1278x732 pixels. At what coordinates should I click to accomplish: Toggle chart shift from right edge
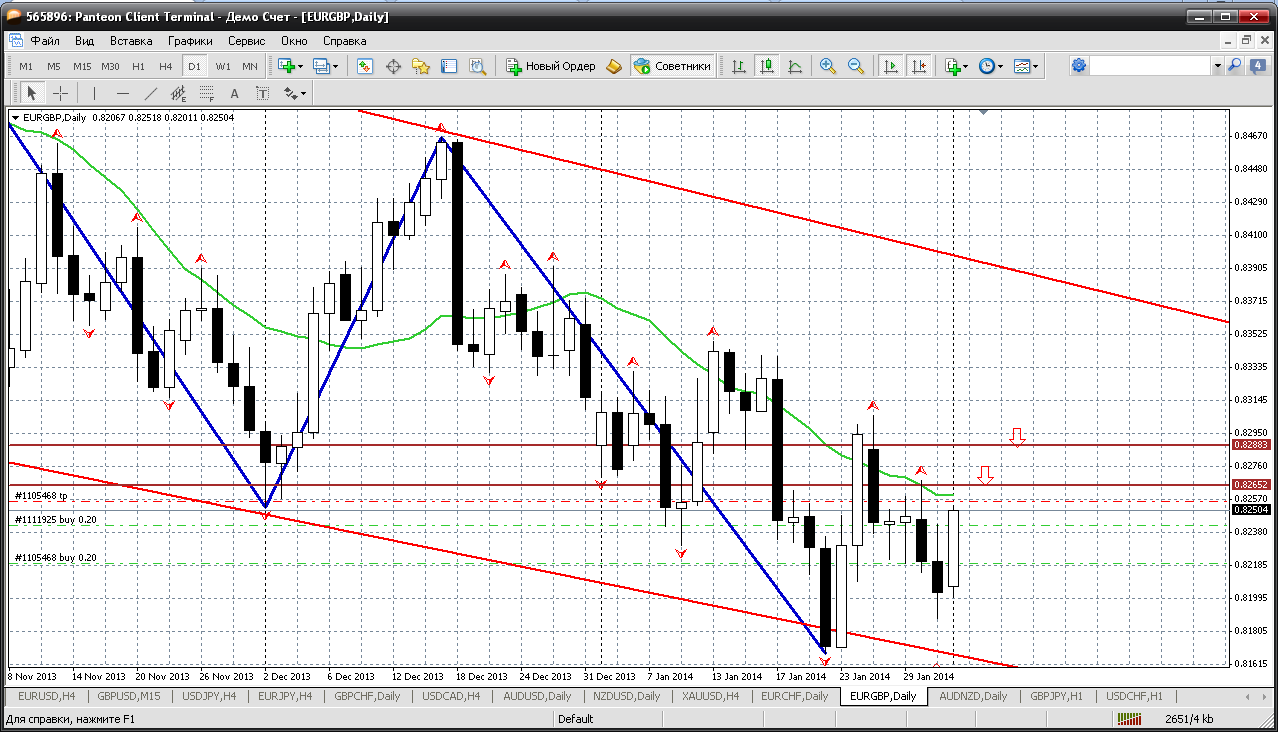(917, 66)
